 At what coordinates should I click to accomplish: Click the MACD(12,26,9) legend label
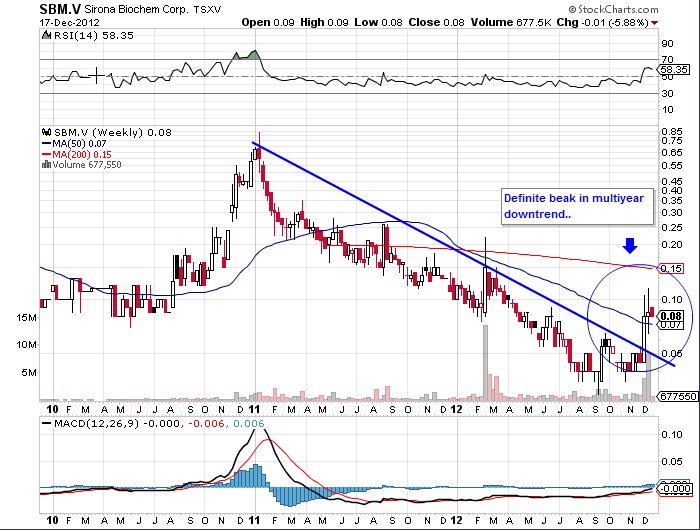(96, 424)
